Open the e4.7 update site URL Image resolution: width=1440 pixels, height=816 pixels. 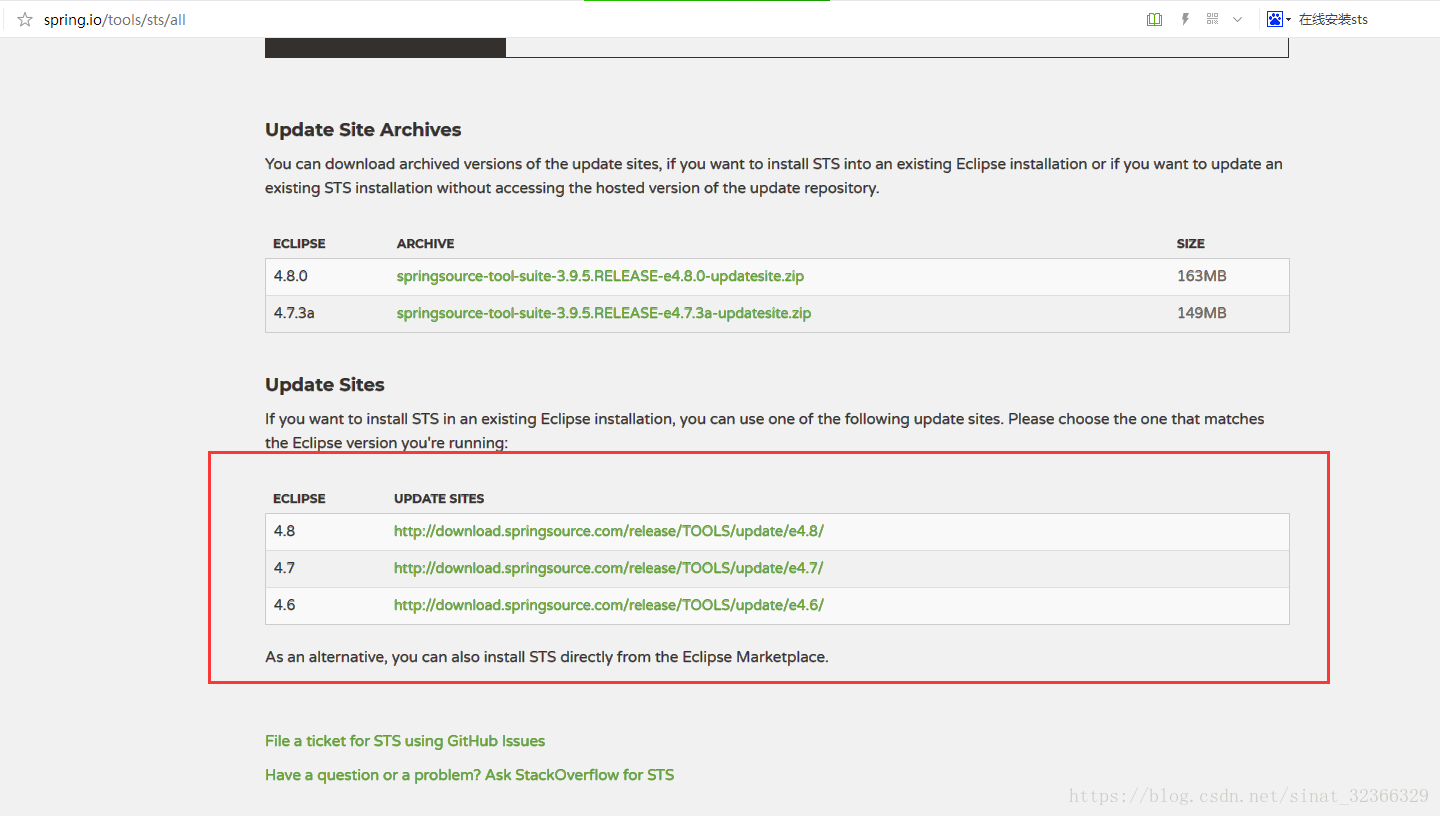point(608,568)
